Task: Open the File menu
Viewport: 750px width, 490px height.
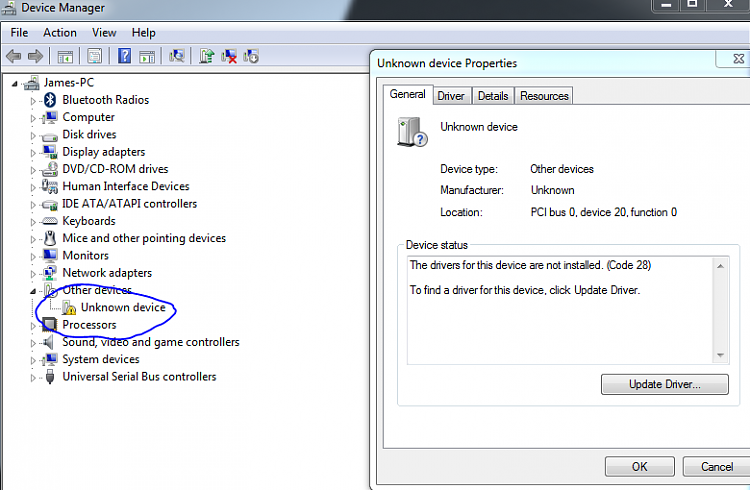Action: coord(19,33)
